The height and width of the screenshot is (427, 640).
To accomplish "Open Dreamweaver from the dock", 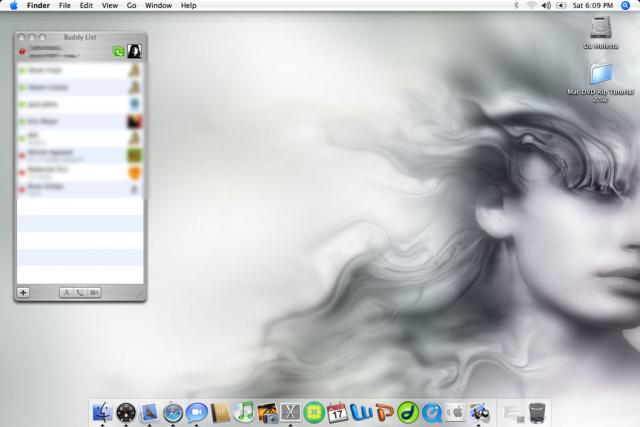I will point(408,413).
